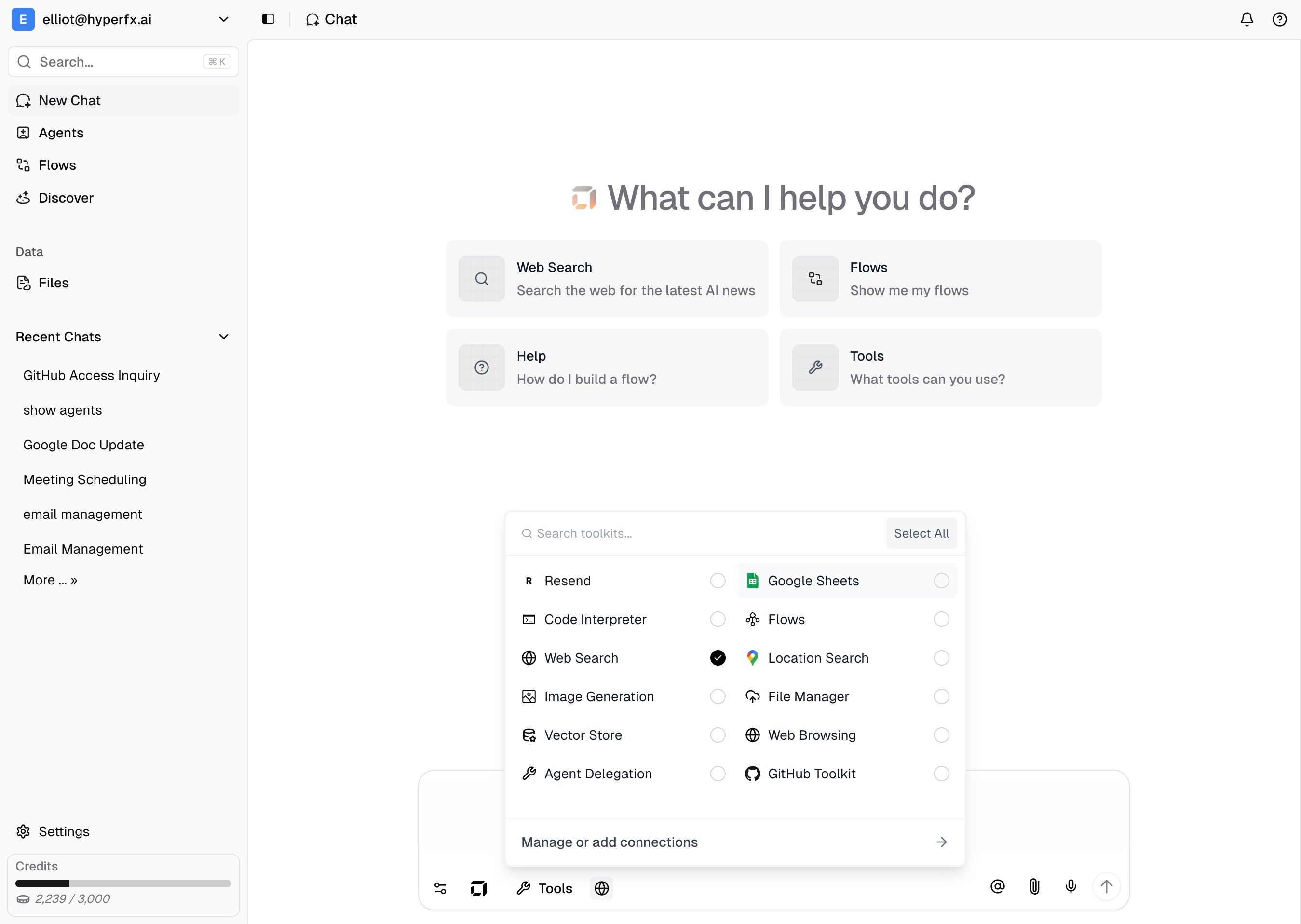Image resolution: width=1301 pixels, height=924 pixels.
Task: Expand More recent chats
Action: click(x=50, y=580)
